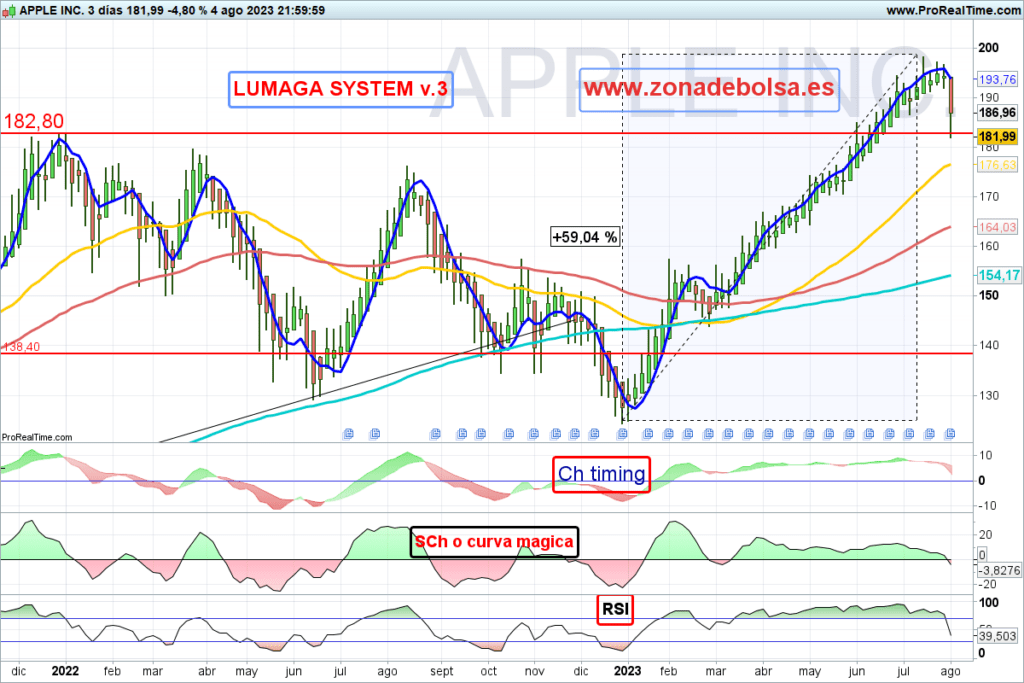
Task: Click the 176,63 yellow average price tag
Action: click(997, 165)
